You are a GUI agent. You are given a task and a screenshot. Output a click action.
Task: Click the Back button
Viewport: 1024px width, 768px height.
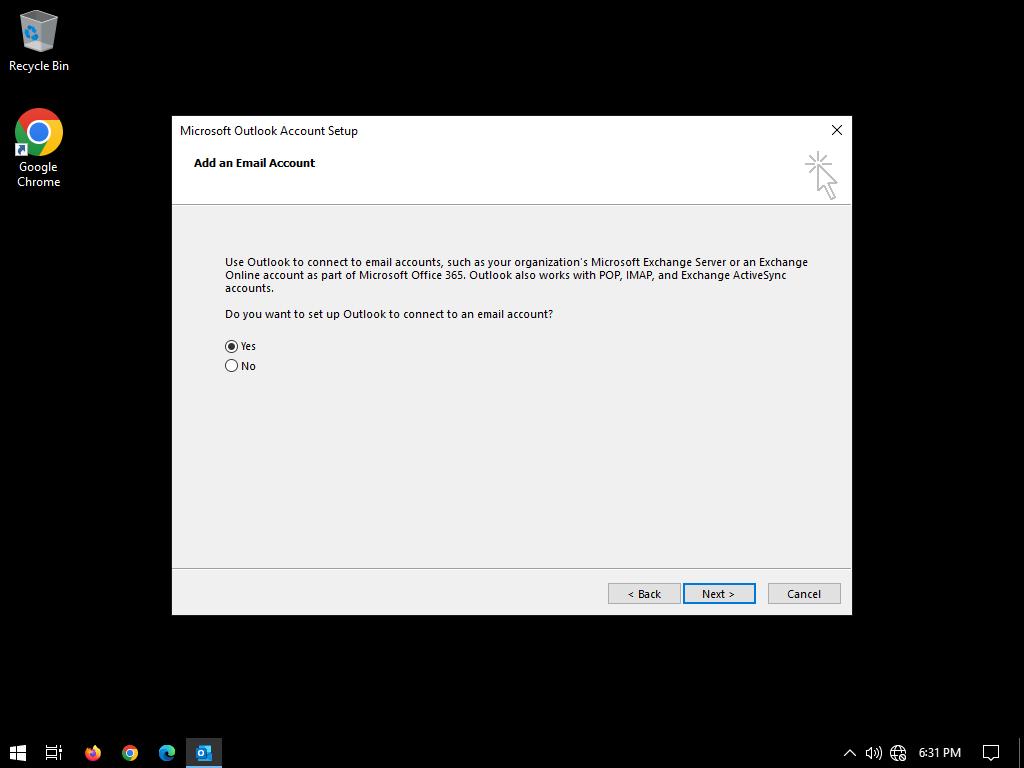coord(644,594)
